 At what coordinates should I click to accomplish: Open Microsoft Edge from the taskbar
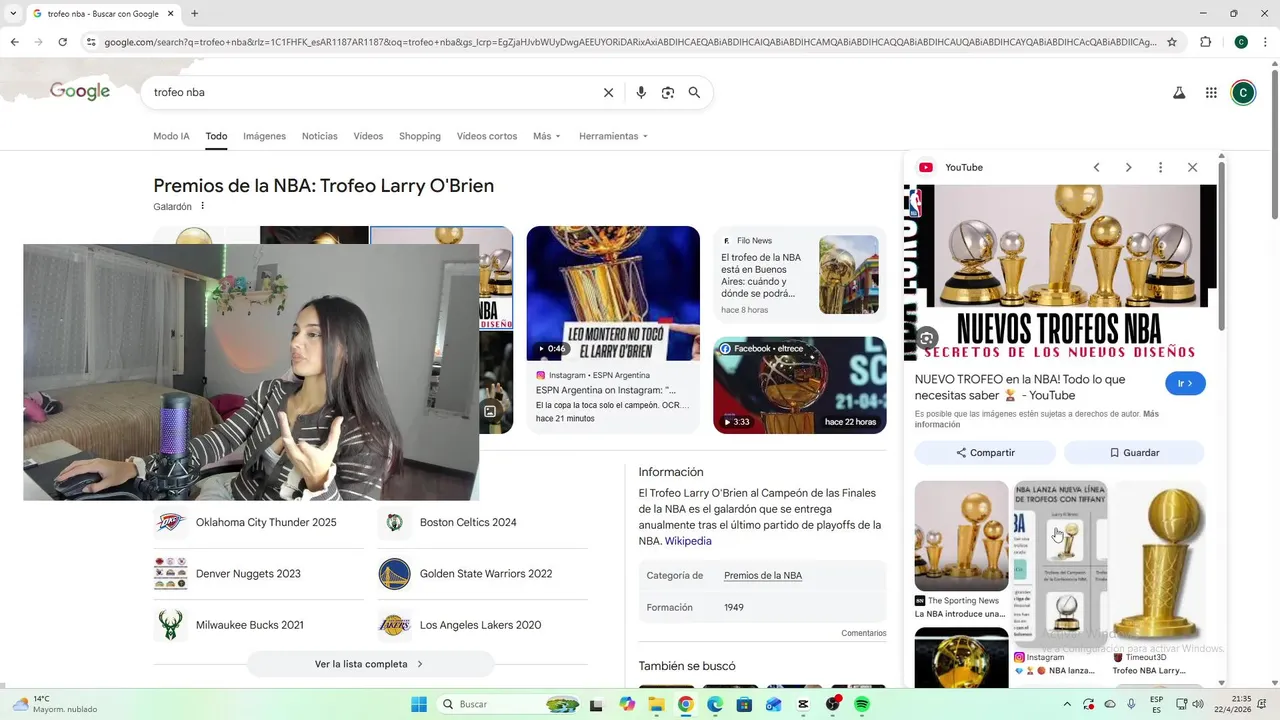click(x=715, y=704)
